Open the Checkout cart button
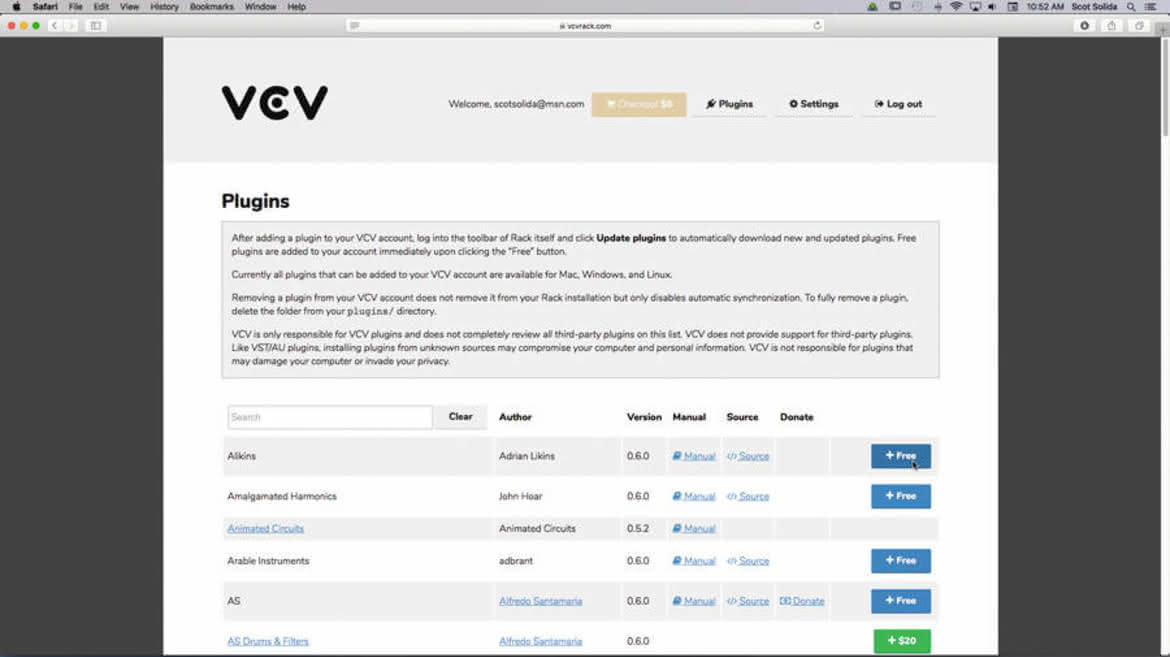The height and width of the screenshot is (657, 1170). tap(639, 104)
